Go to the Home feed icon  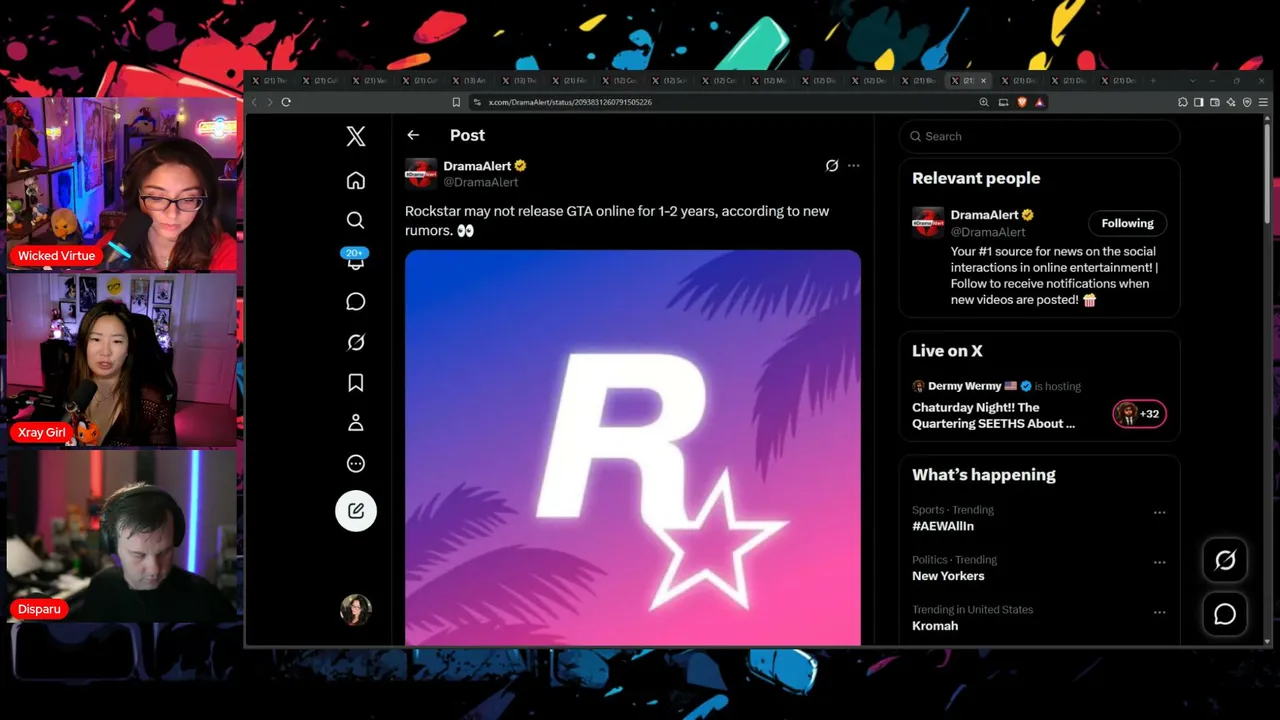point(356,181)
